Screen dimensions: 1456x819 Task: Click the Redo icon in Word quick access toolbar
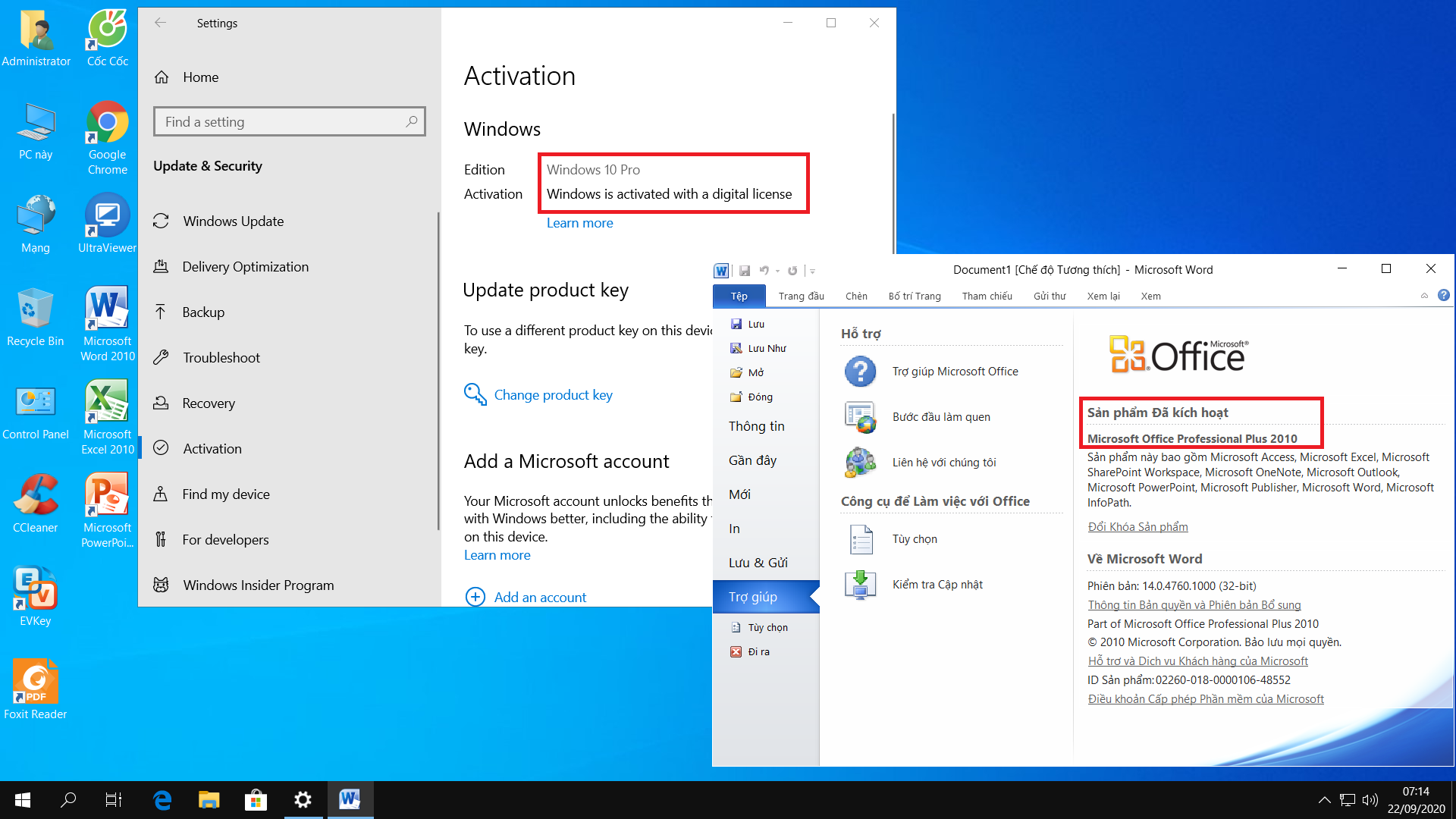(x=792, y=271)
